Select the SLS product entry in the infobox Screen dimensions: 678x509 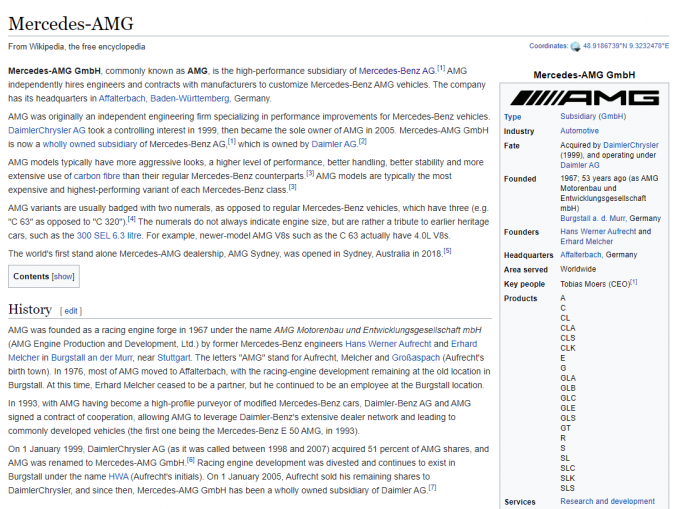567,488
